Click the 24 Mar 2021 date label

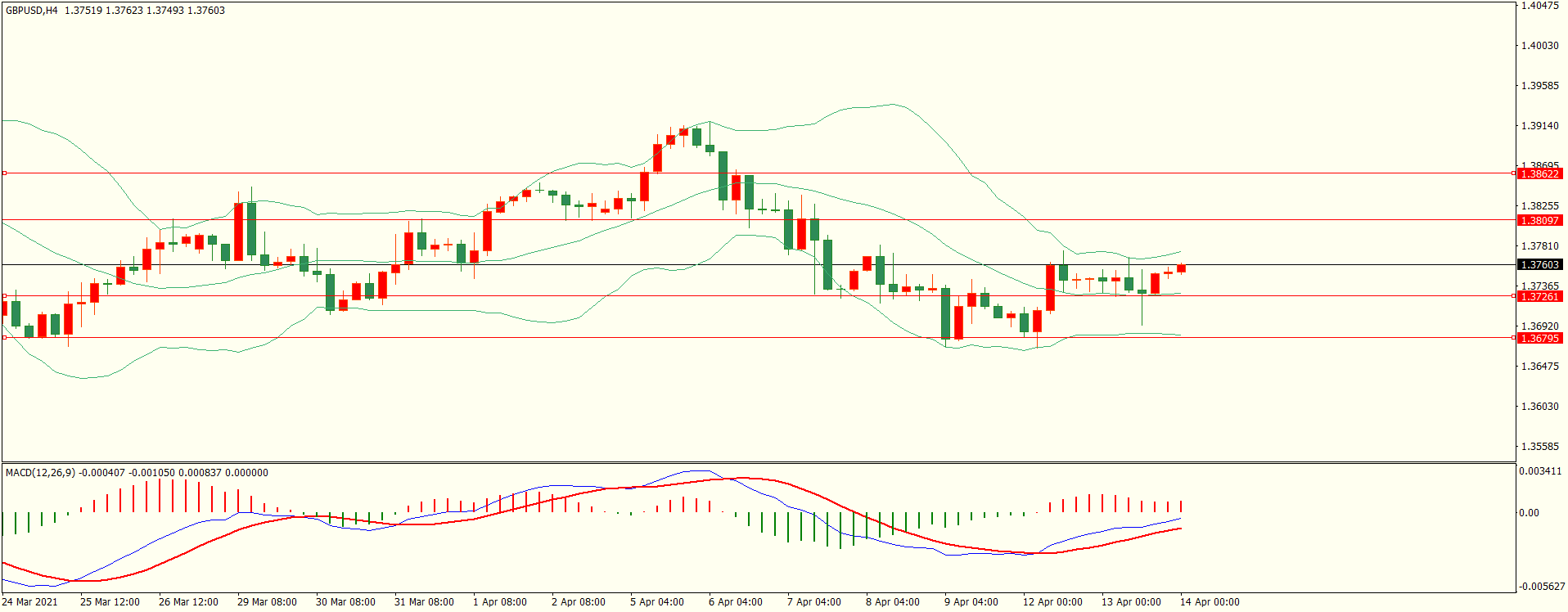tap(30, 602)
